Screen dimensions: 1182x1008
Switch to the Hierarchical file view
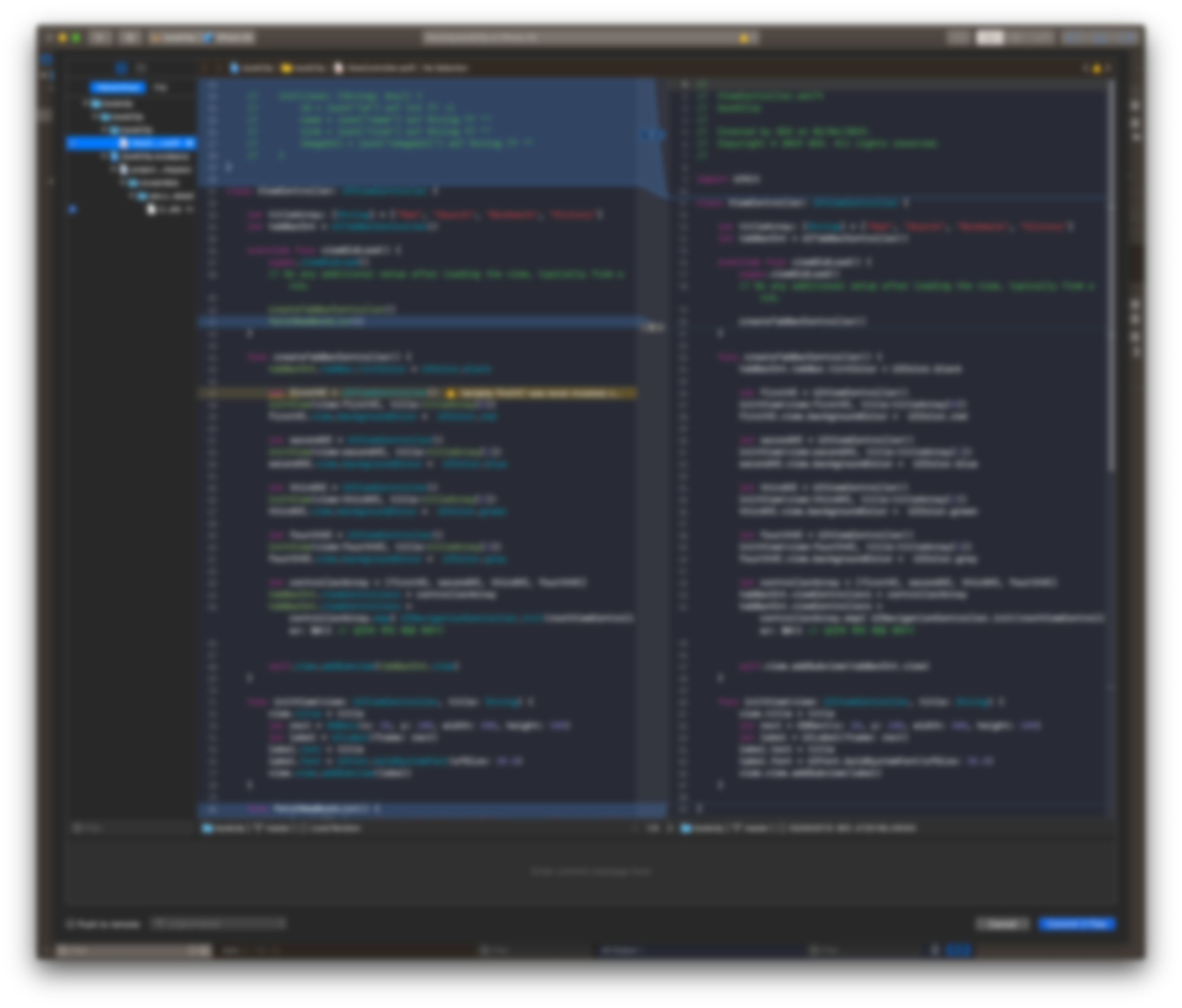[x=118, y=87]
